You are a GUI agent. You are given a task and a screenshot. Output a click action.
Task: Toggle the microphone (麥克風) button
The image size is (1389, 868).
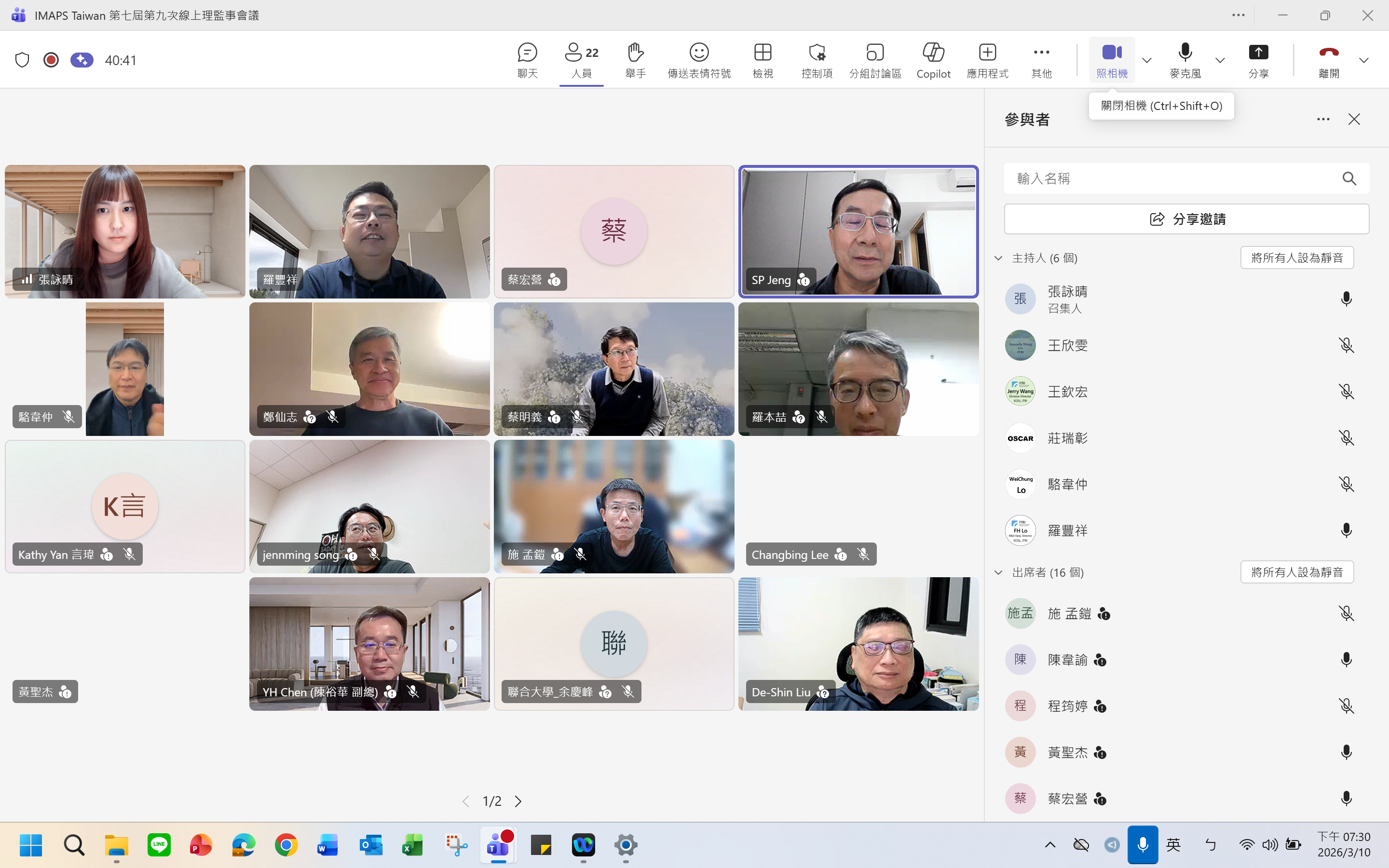[x=1185, y=60]
